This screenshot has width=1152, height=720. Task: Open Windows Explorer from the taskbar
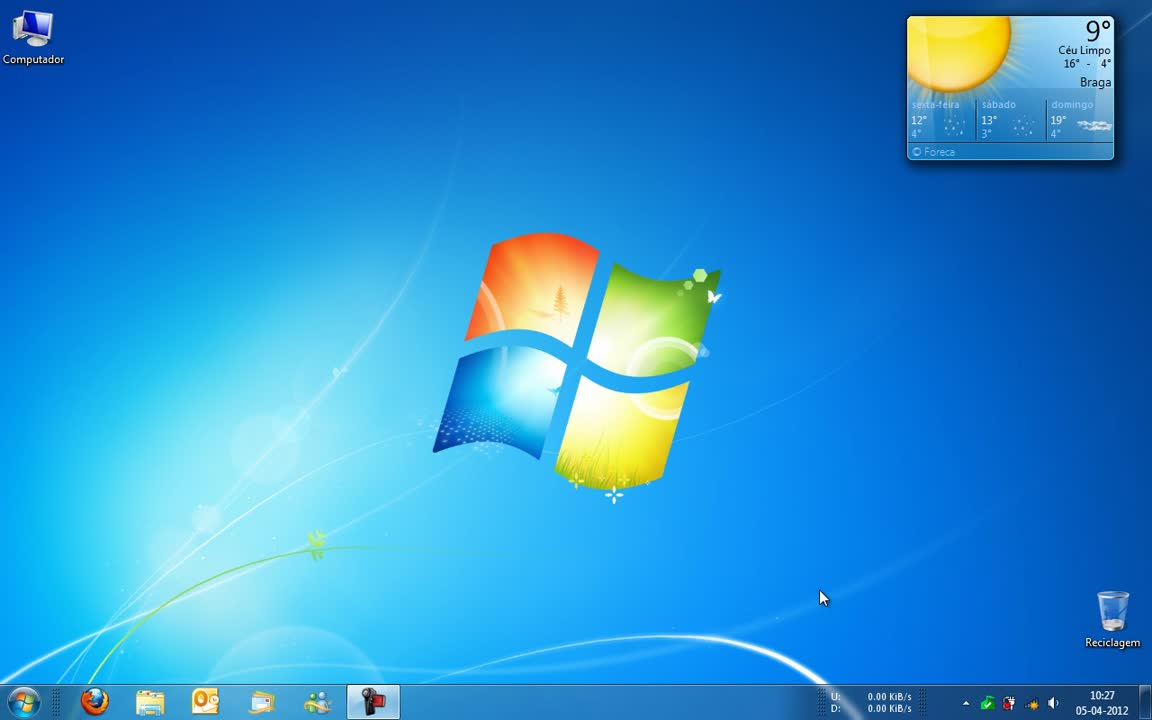150,703
